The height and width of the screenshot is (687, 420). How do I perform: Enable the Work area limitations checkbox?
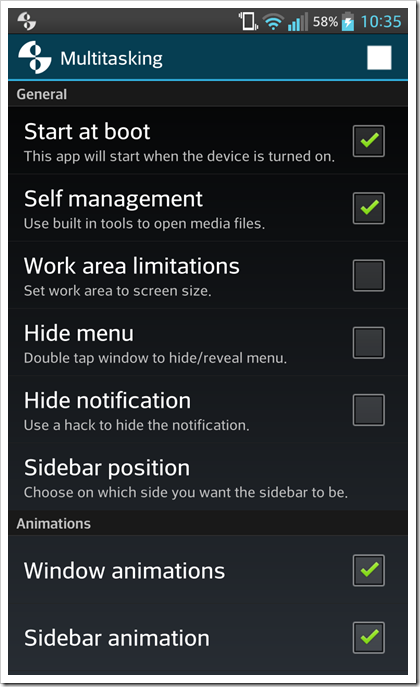369,275
